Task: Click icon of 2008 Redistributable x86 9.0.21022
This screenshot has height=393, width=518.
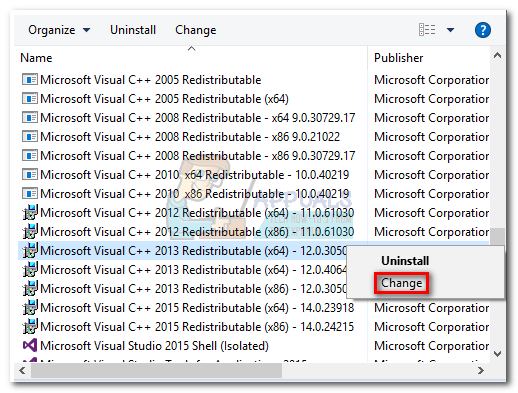Action: (30, 137)
